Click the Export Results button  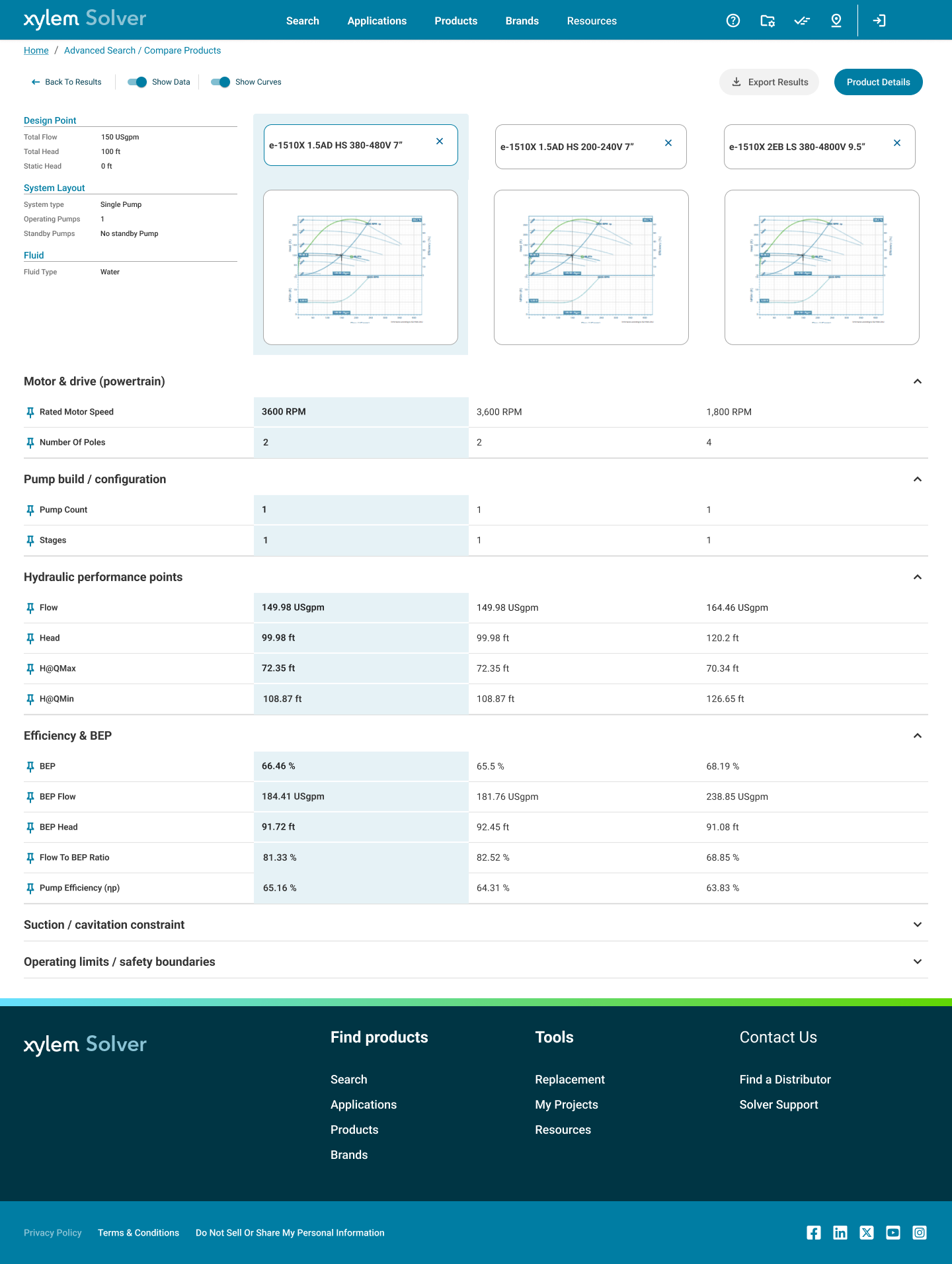[769, 82]
